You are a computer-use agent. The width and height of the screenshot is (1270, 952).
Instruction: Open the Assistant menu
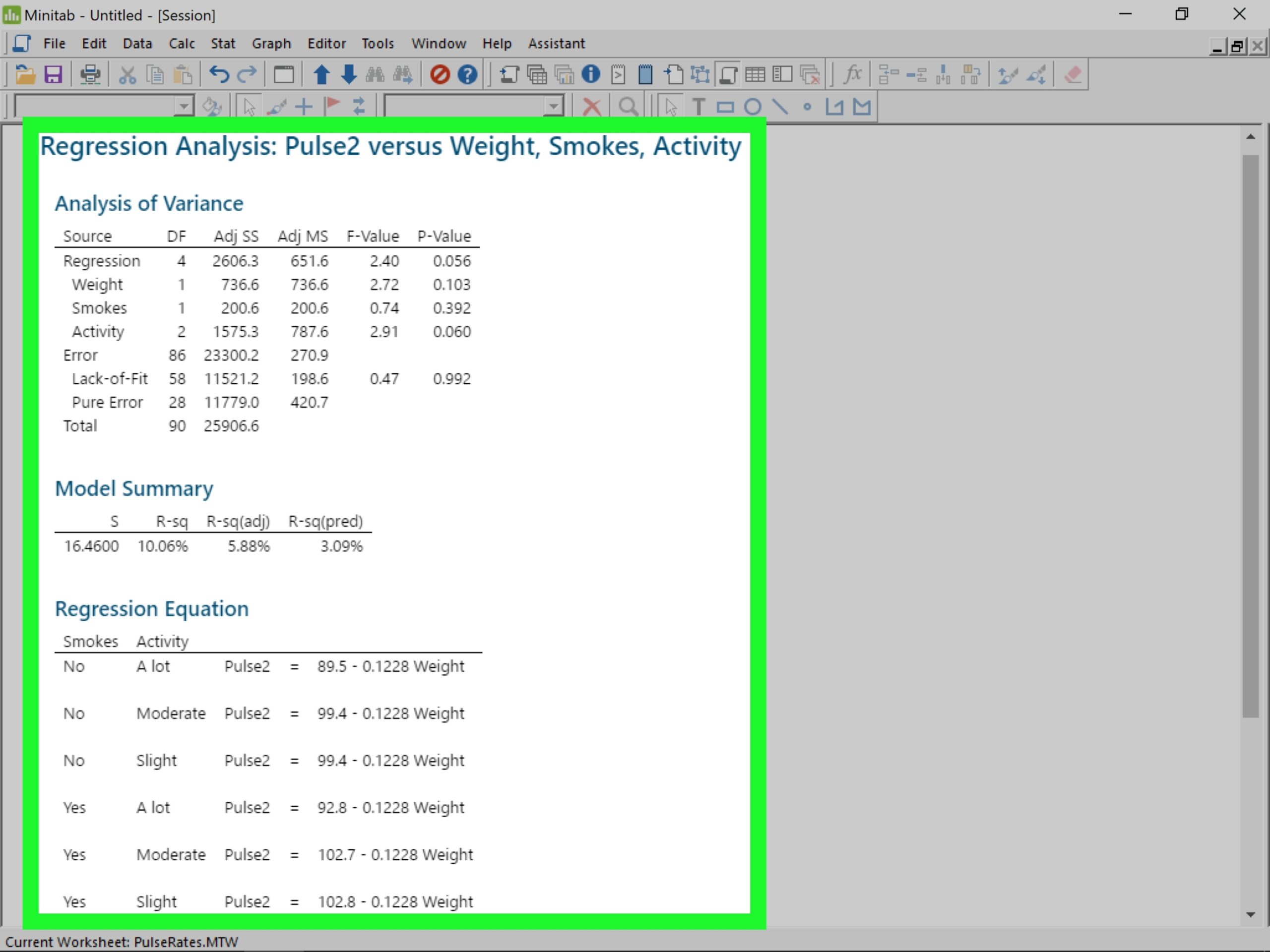click(x=556, y=44)
